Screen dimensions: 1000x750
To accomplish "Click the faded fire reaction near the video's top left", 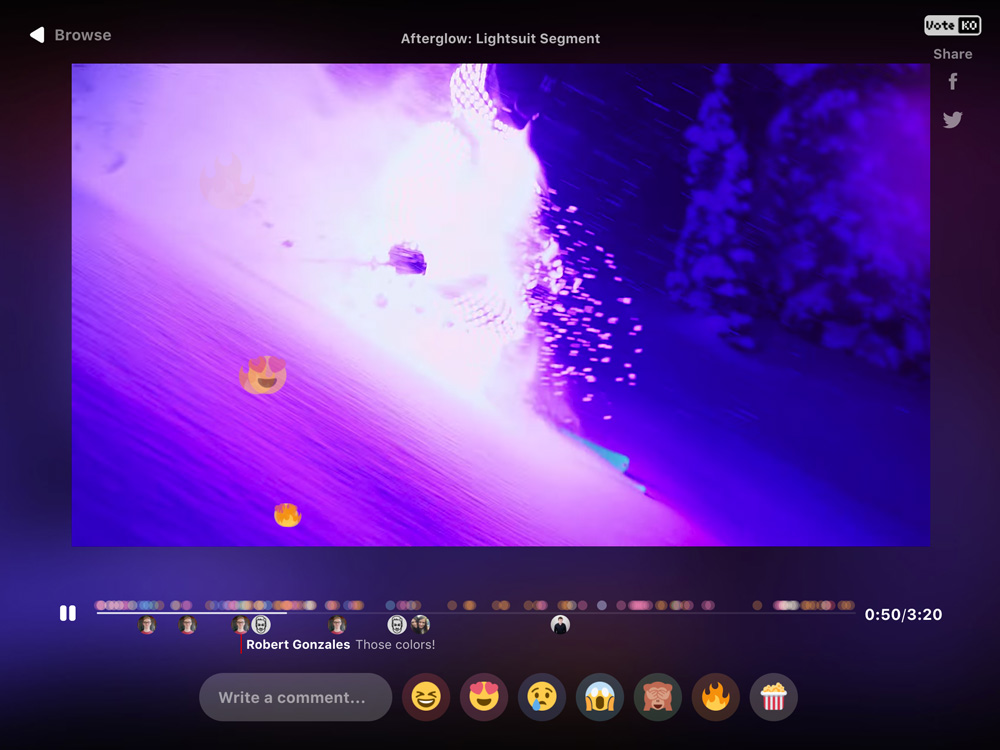I will pos(228,182).
